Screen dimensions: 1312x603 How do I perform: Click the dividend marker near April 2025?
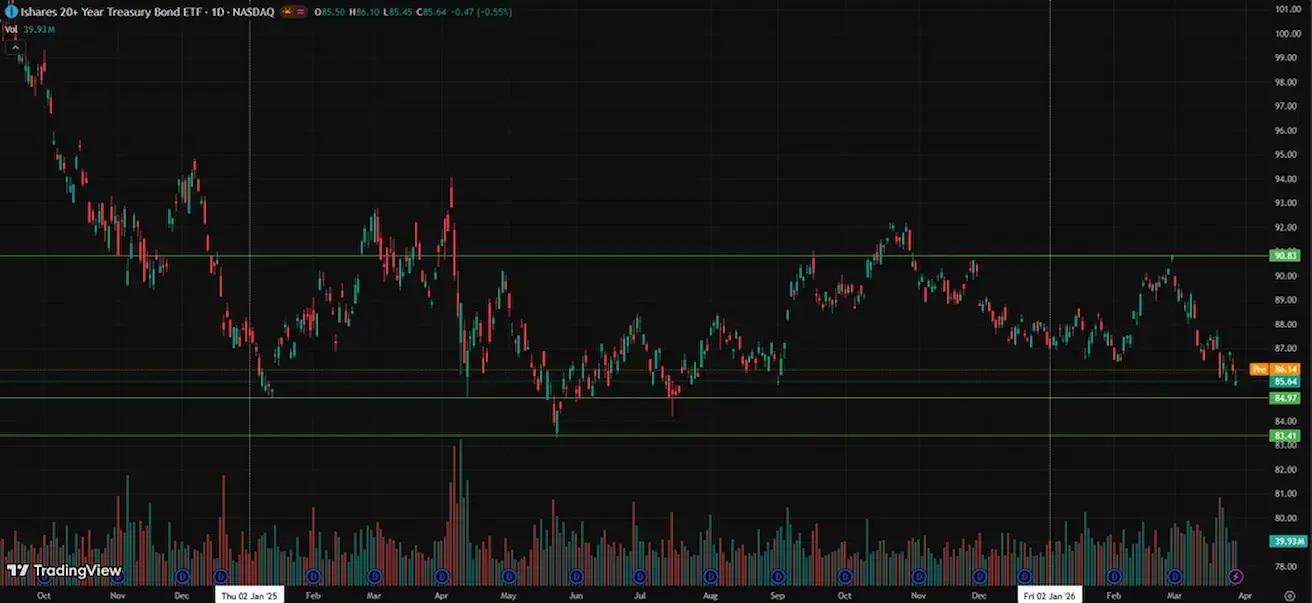click(x=441, y=576)
